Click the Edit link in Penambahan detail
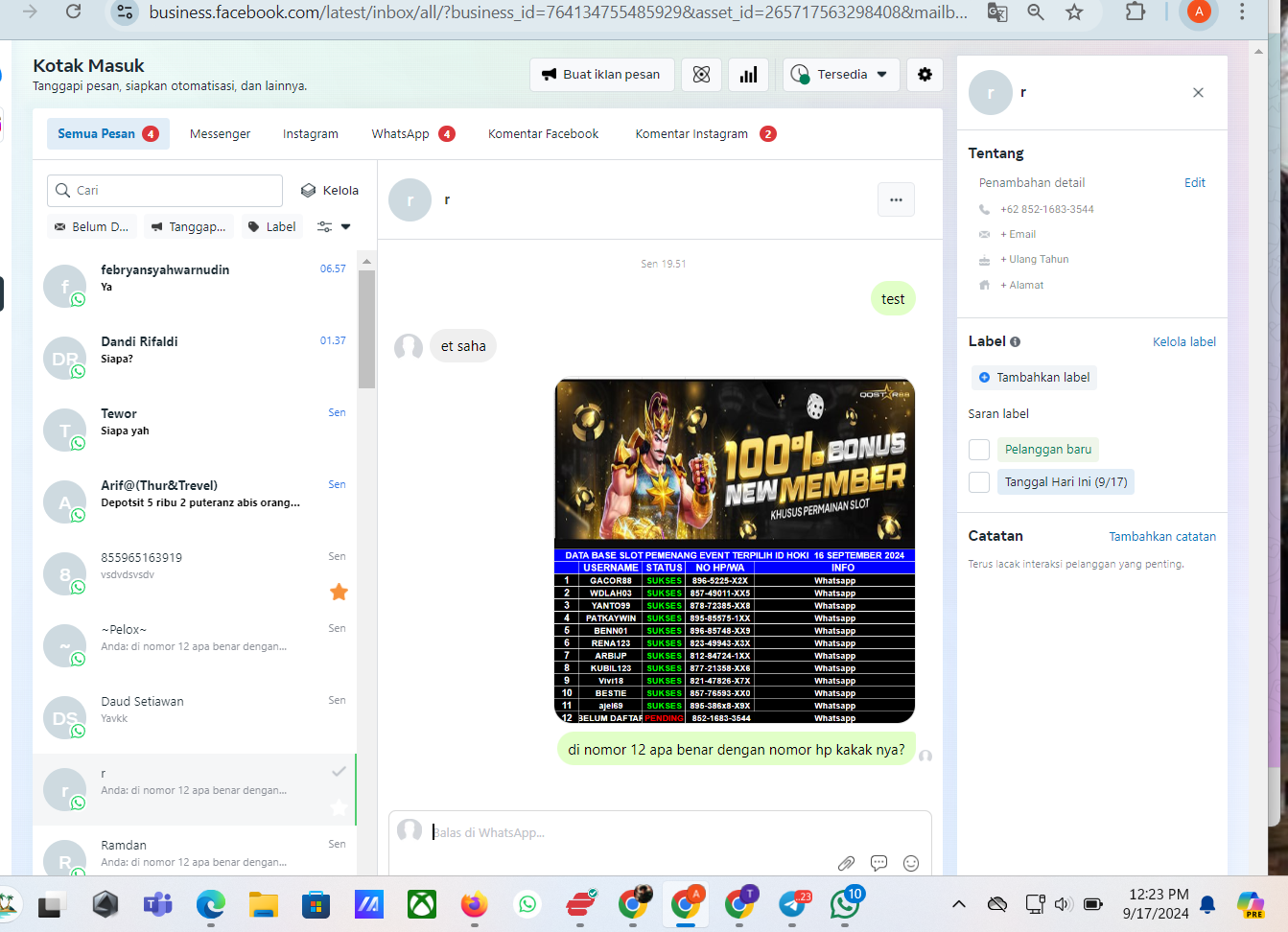Screen dimensions: 1288x932 [x=1194, y=183]
